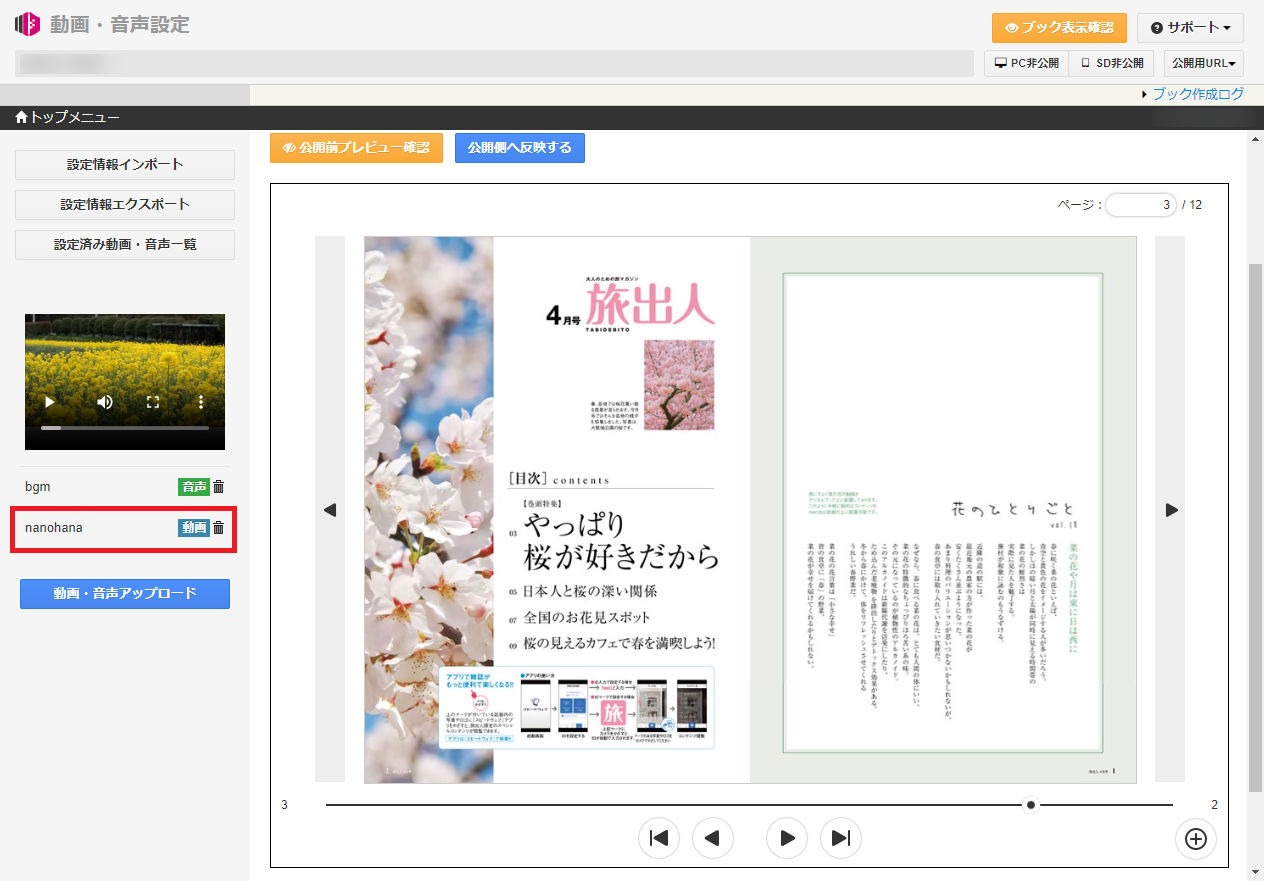Flip page using left side arrow
Image resolution: width=1264 pixels, height=881 pixels.
tap(330, 510)
